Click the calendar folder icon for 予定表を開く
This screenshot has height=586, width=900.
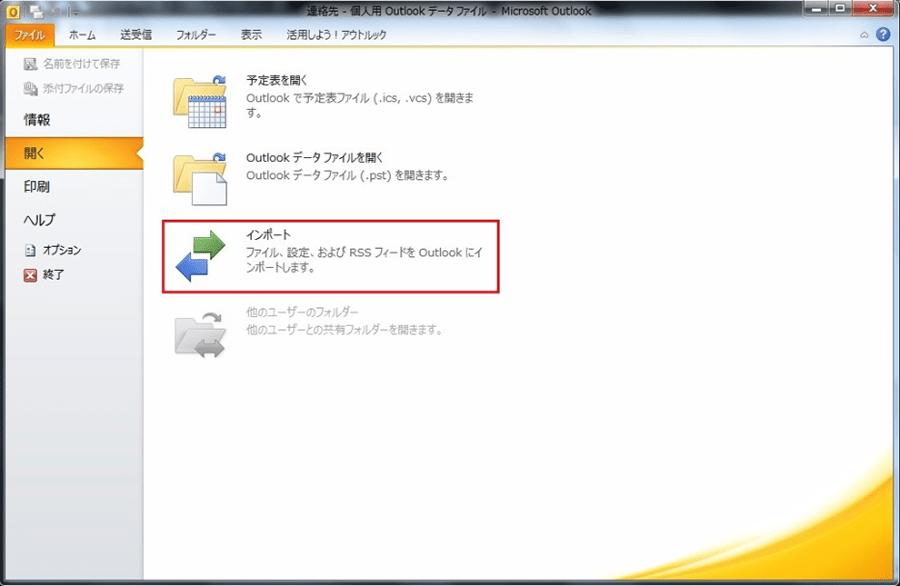[x=200, y=102]
